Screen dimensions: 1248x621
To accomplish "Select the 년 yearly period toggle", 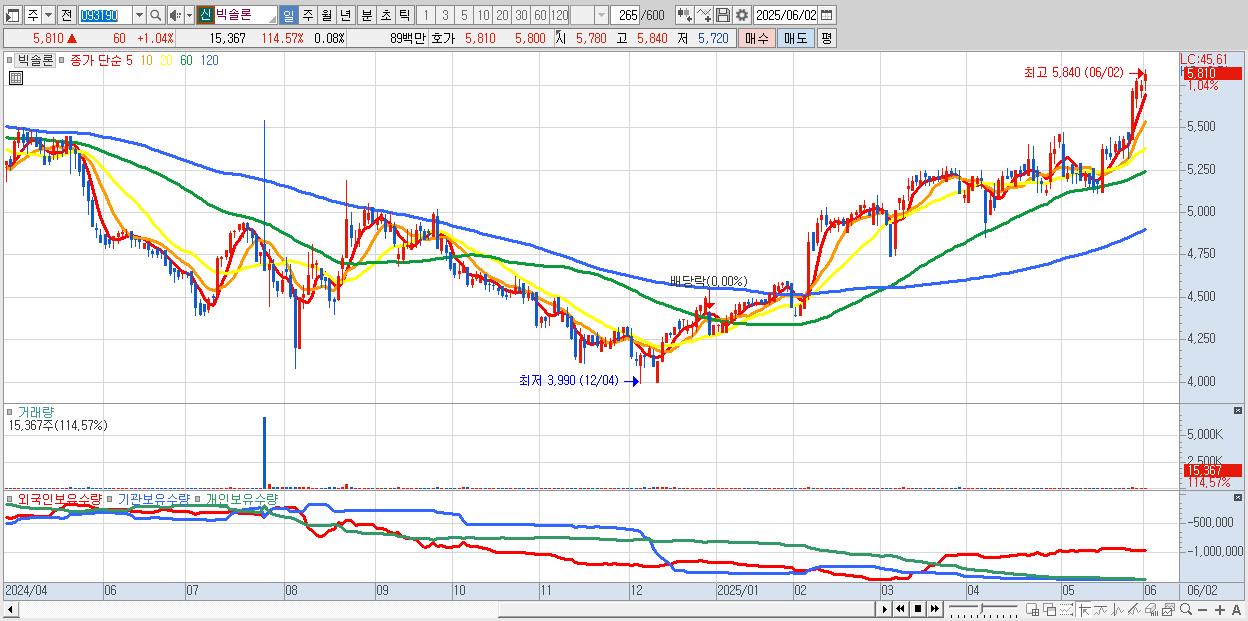I will [345, 15].
